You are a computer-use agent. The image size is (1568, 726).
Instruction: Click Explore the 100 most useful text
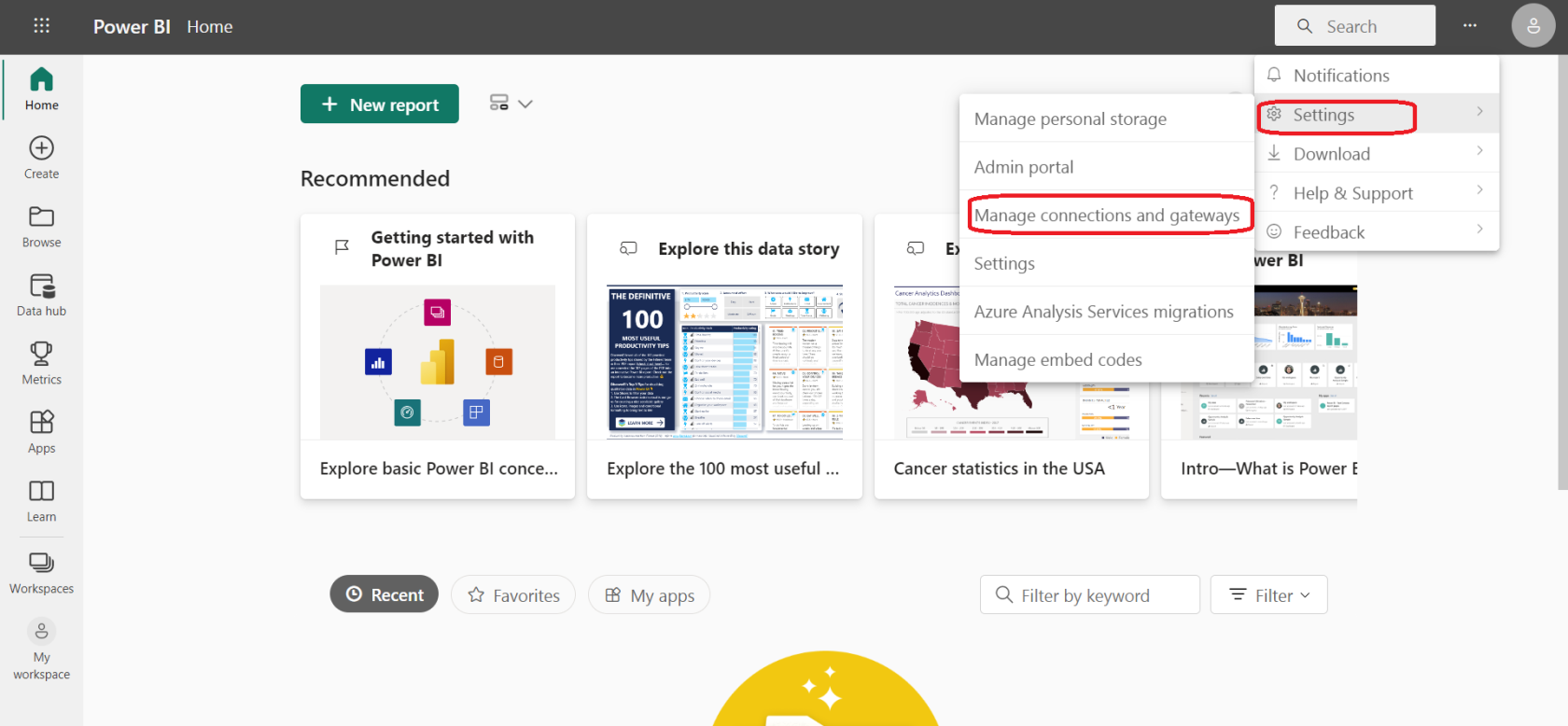pyautogui.click(x=723, y=468)
